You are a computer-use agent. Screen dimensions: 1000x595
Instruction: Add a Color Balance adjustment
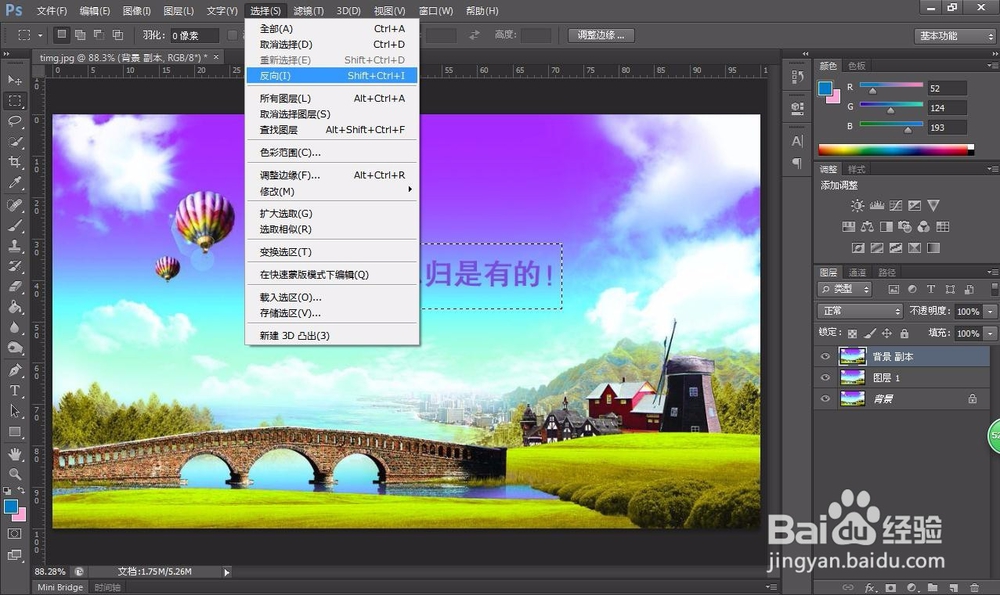tap(867, 226)
